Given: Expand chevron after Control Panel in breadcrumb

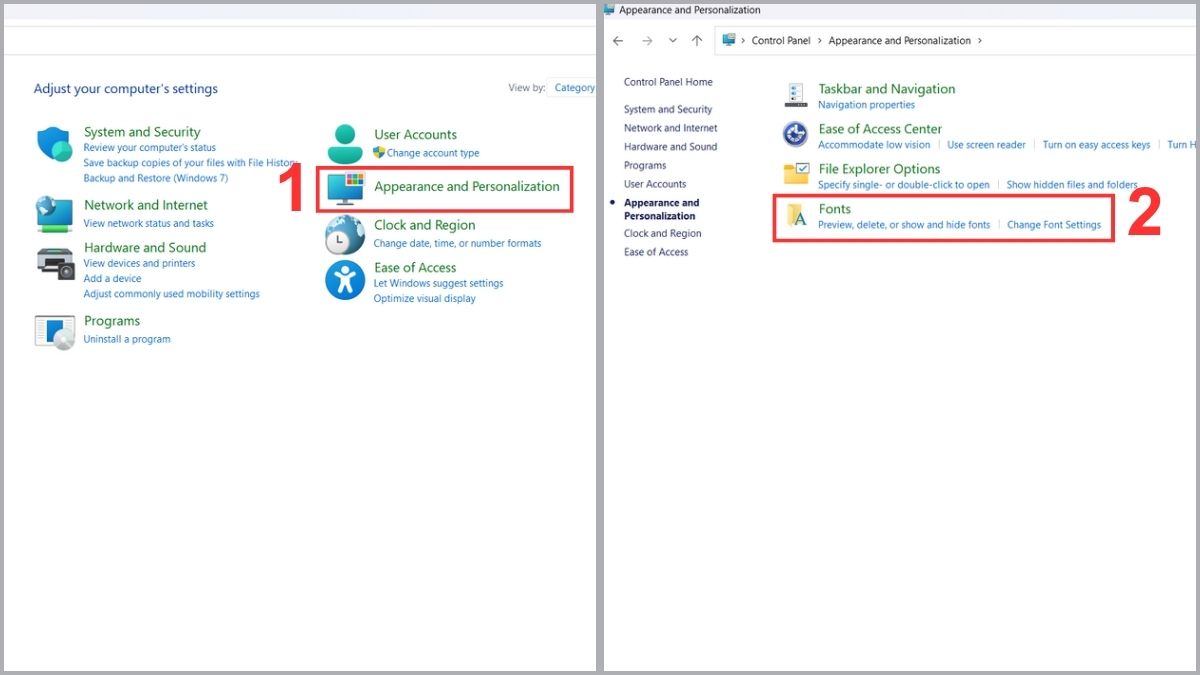Looking at the screenshot, I should pyautogui.click(x=820, y=41).
